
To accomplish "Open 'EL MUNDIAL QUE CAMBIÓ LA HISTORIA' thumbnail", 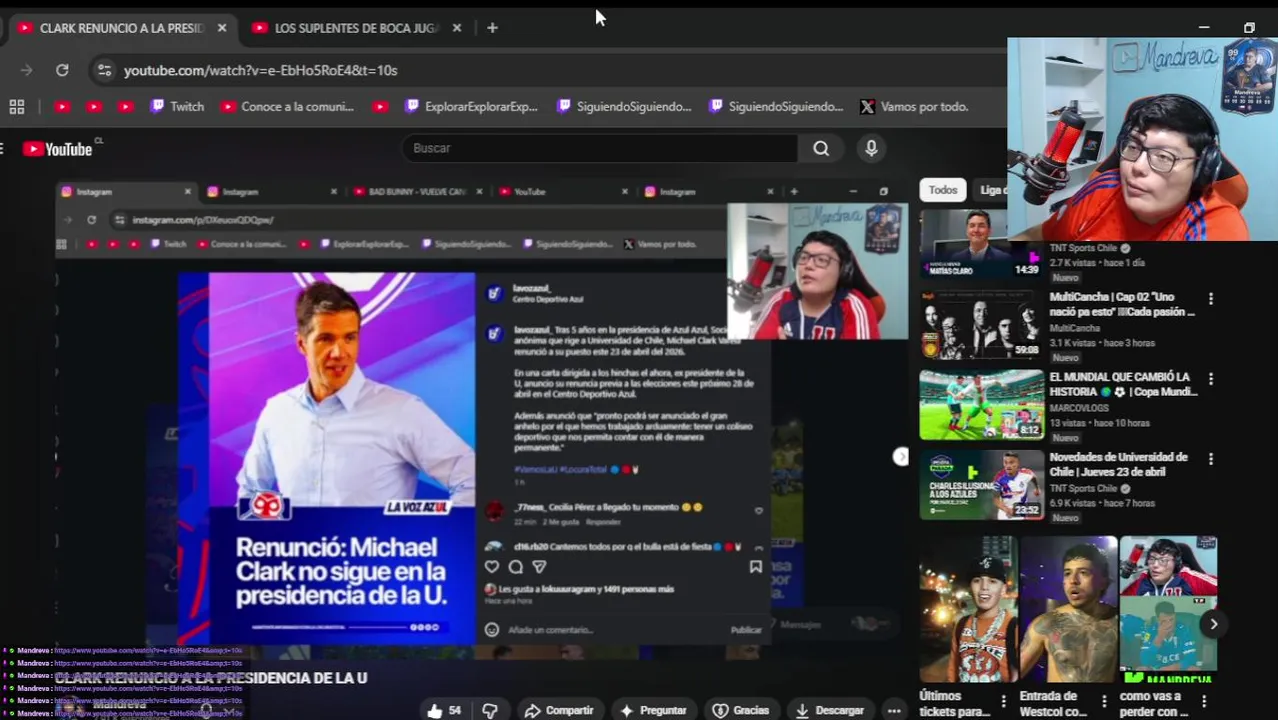I will click(x=981, y=405).
